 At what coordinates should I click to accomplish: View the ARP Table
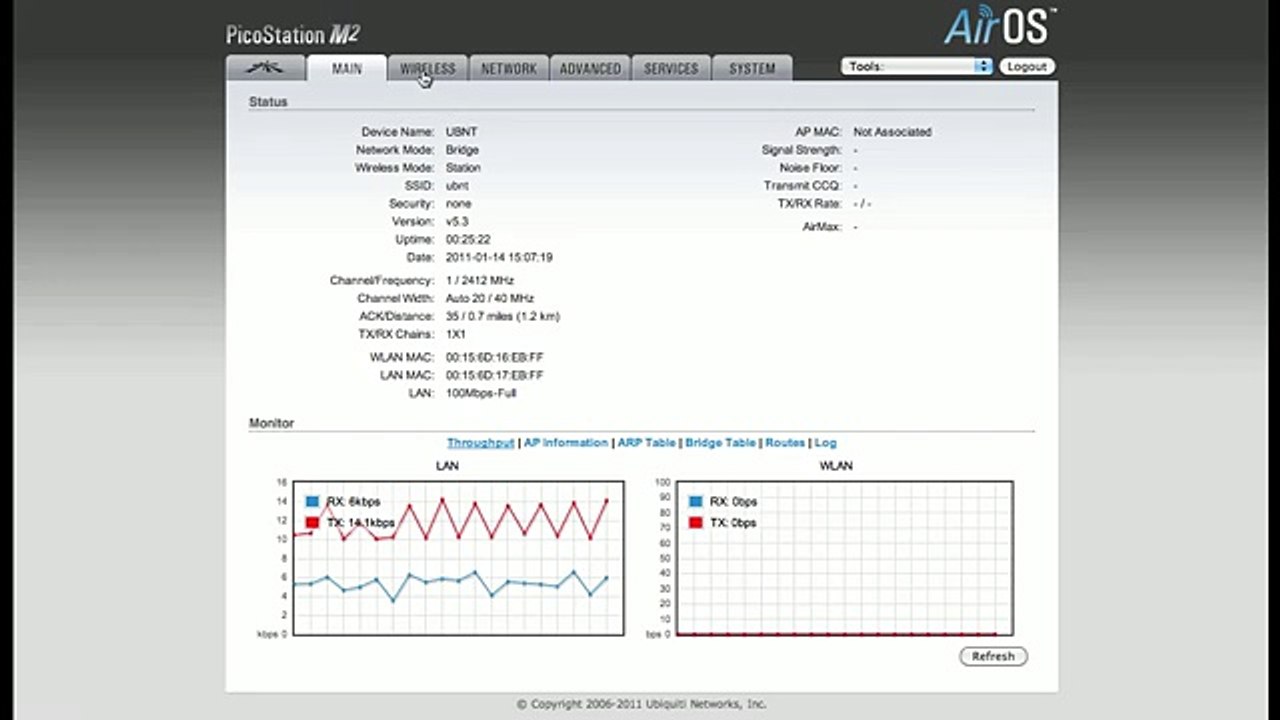tap(646, 442)
